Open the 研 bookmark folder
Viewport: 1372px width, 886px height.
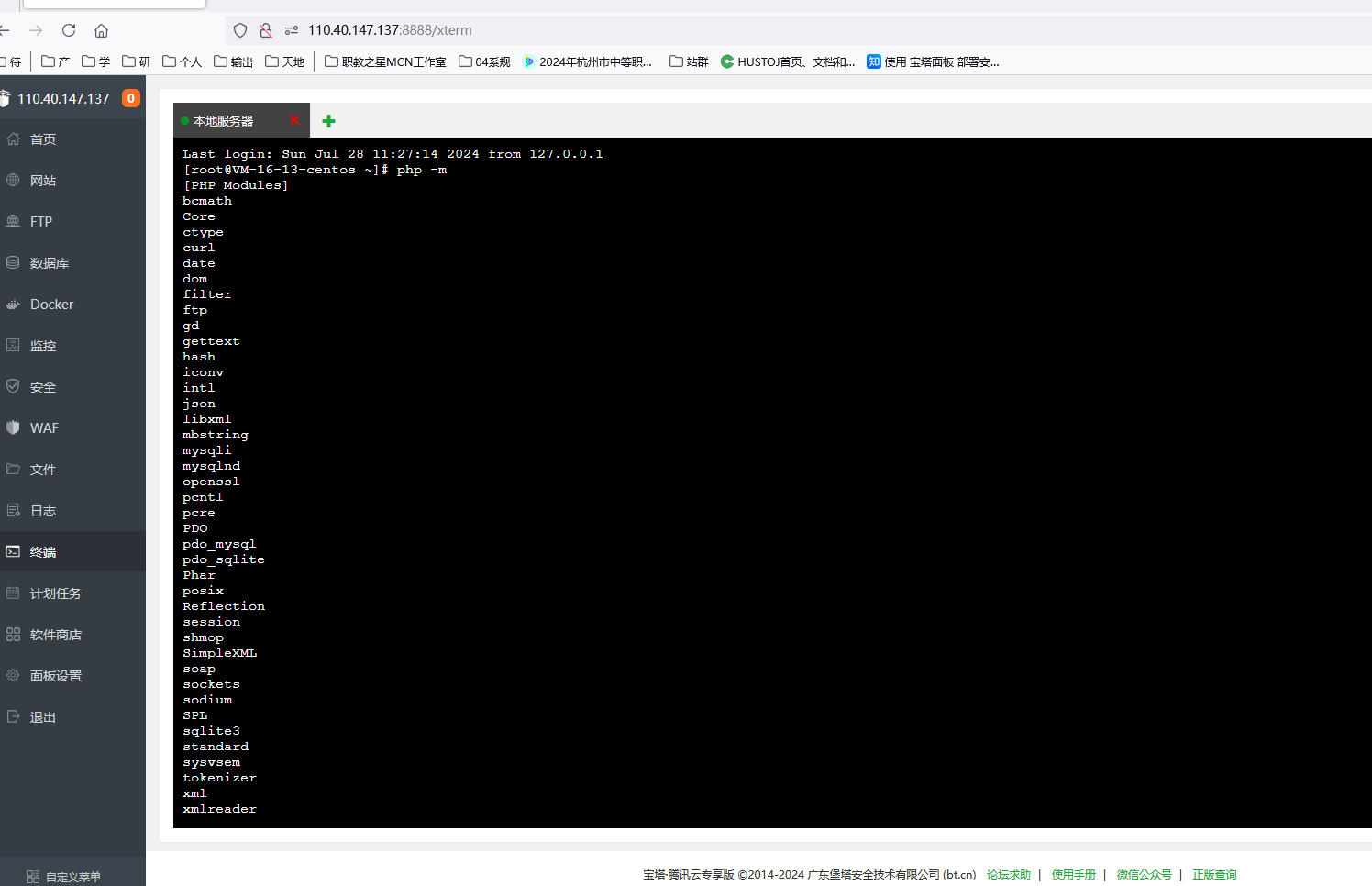137,61
